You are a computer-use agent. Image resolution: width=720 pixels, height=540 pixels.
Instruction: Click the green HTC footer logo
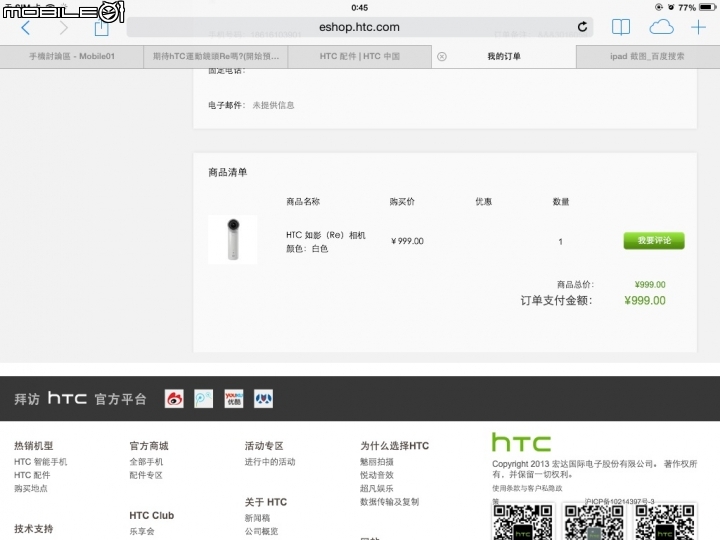click(521, 443)
